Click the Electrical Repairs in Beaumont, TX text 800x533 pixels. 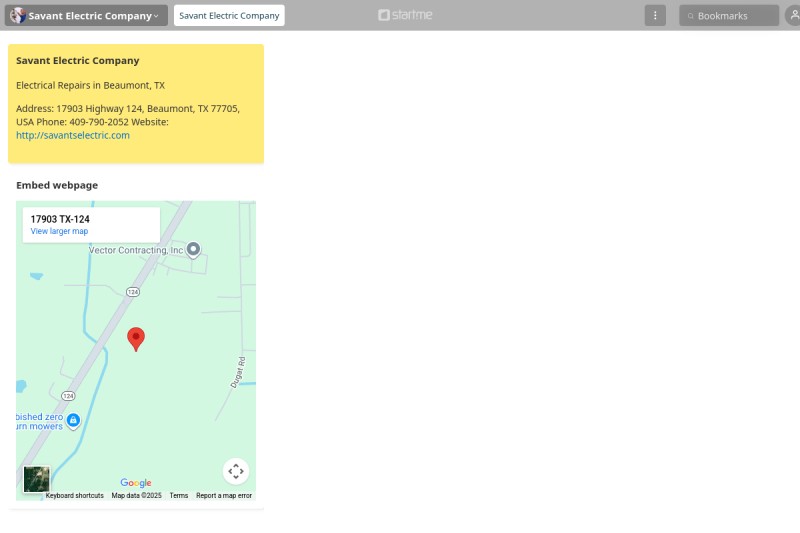point(90,85)
